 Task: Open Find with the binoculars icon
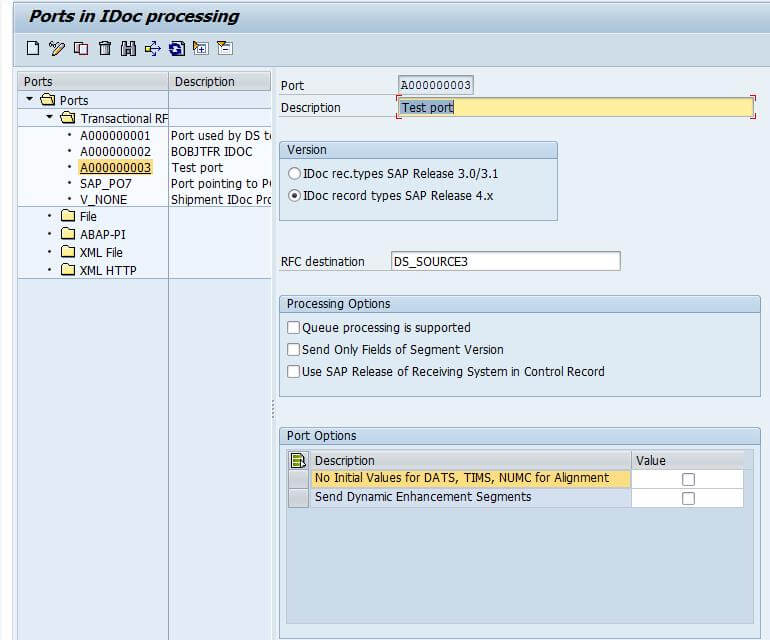coord(128,48)
